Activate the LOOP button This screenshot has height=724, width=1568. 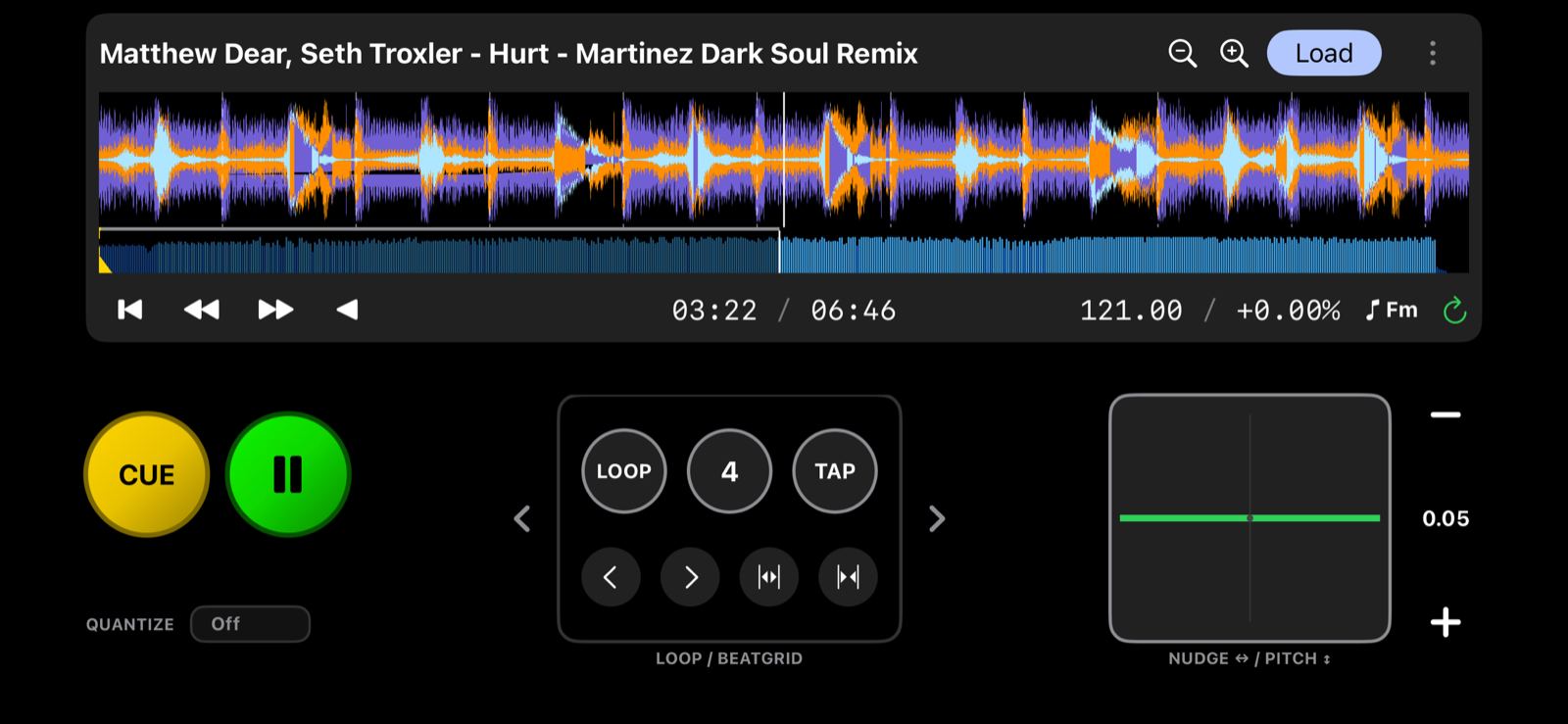pos(624,471)
